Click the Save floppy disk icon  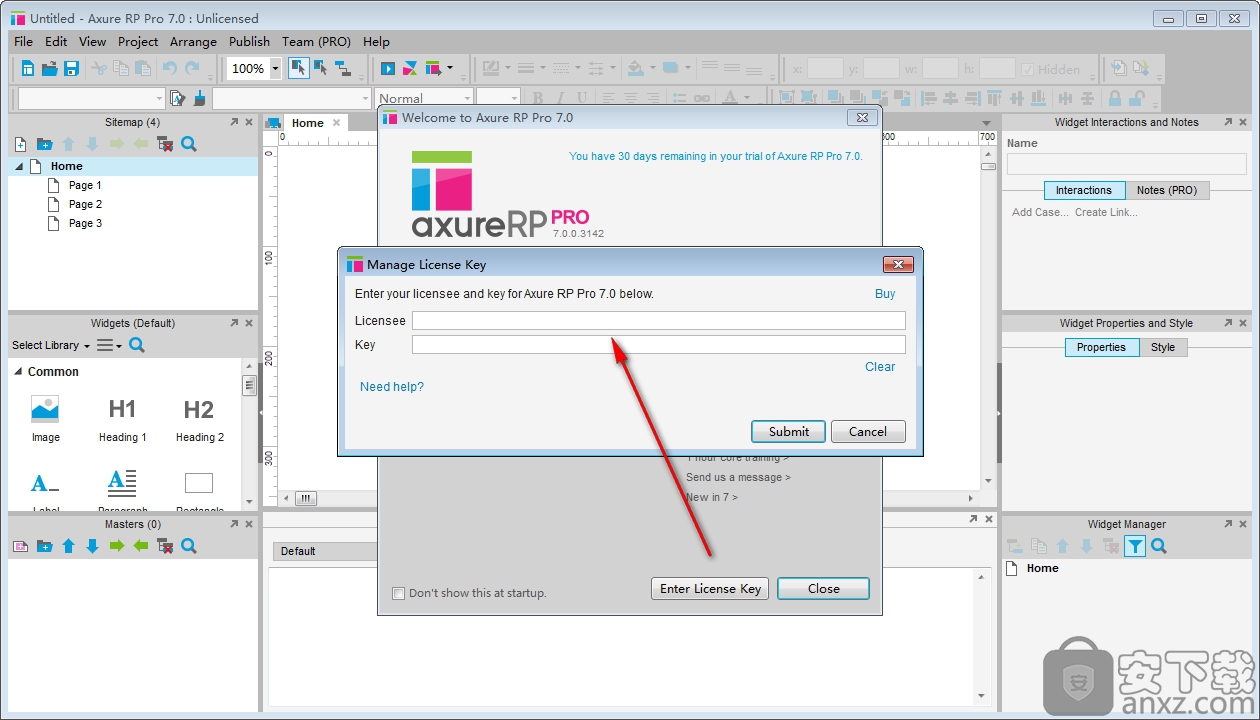click(x=71, y=68)
